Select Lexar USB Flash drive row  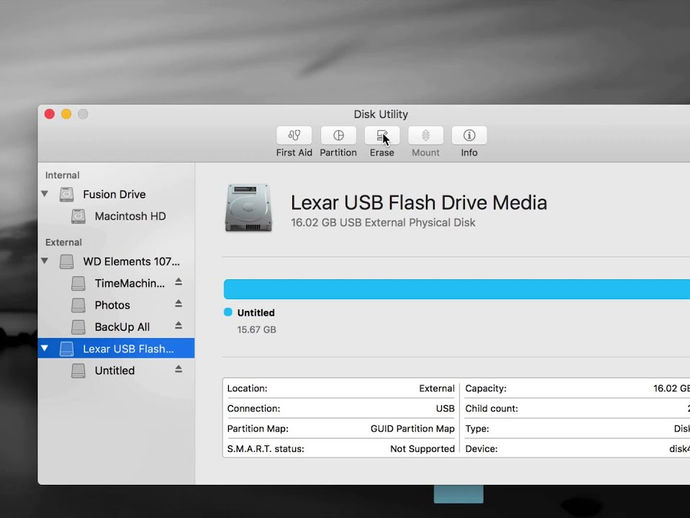116,348
